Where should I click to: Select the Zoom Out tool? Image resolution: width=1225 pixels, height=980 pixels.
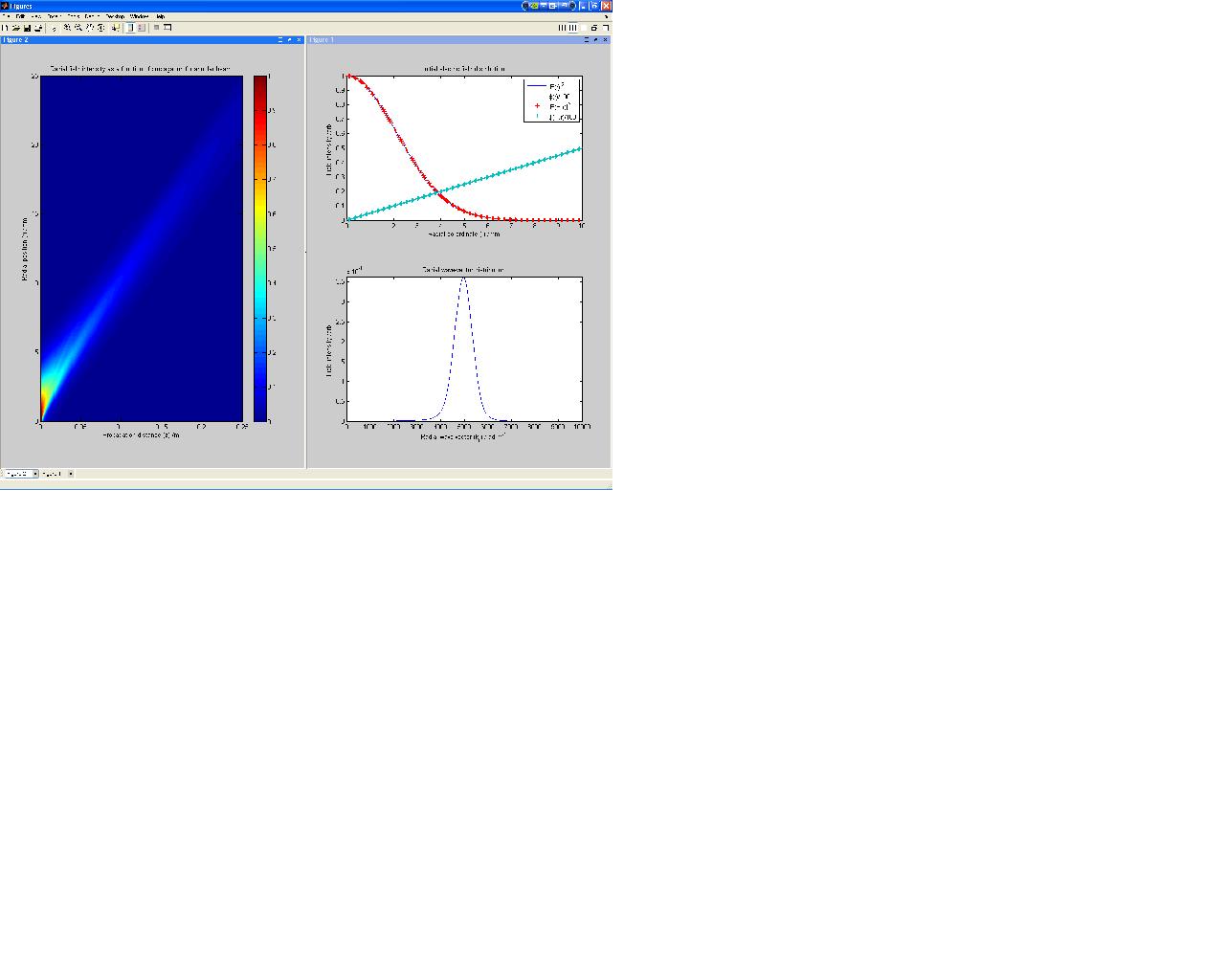tap(78, 28)
